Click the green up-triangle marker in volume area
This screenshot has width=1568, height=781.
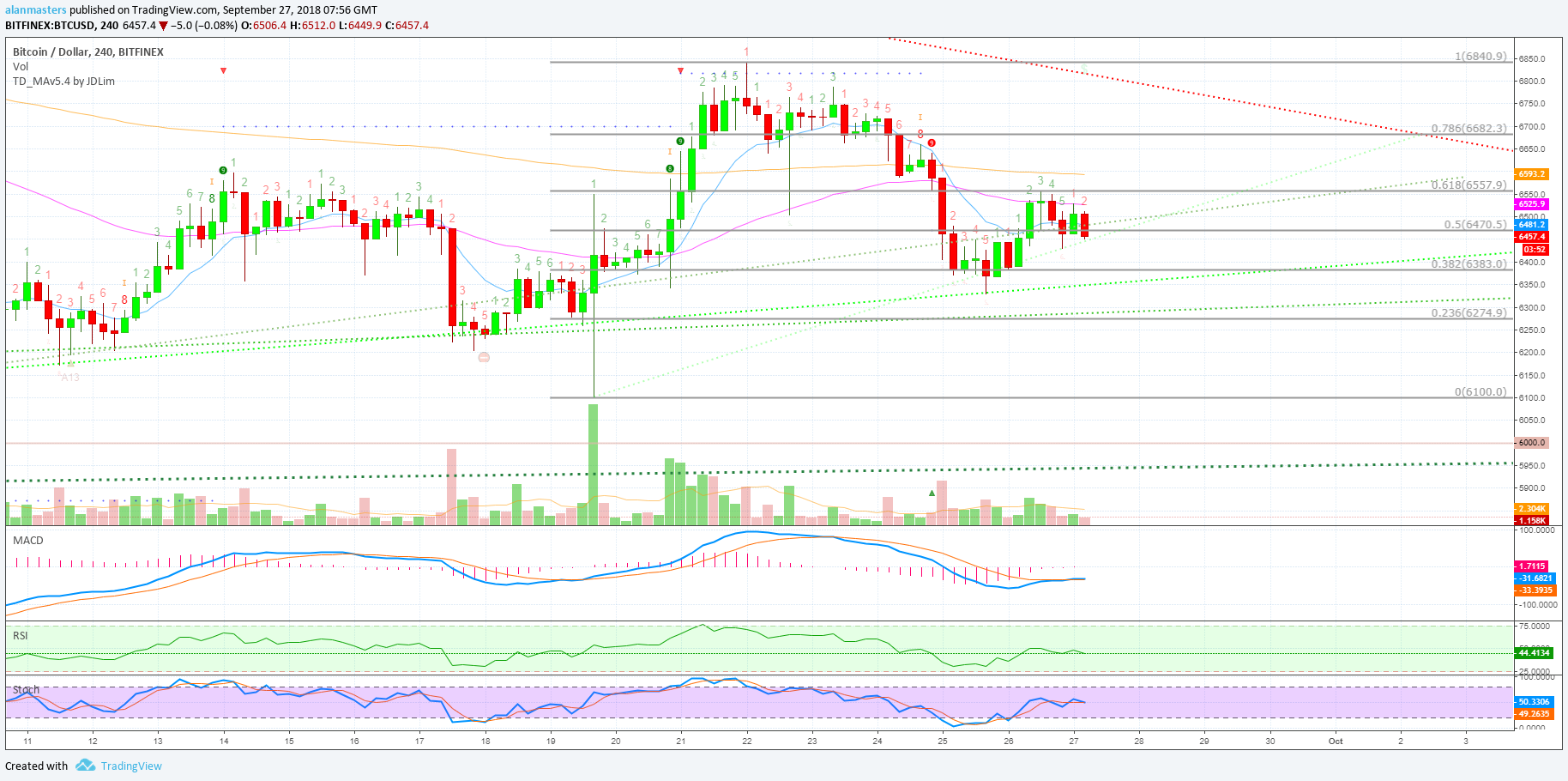(x=932, y=493)
